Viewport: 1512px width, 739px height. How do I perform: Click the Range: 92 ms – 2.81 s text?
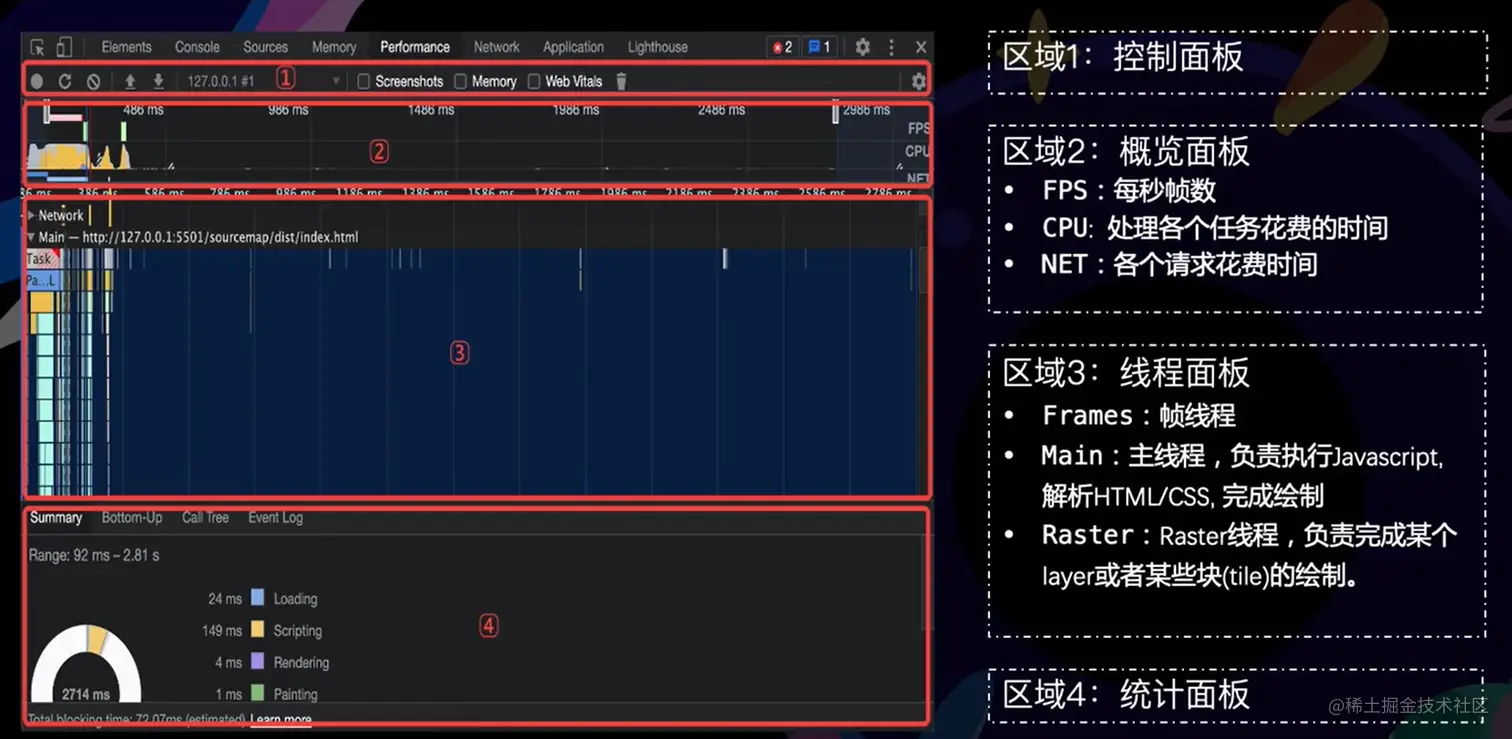pos(94,554)
